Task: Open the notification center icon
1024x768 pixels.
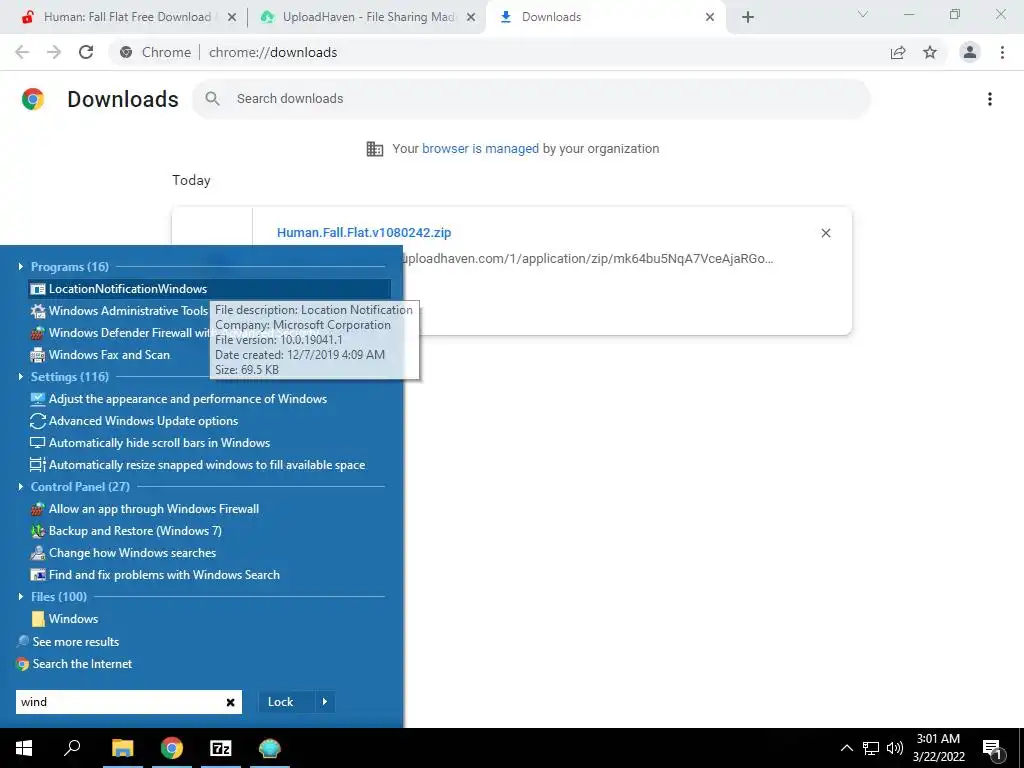Action: [993, 749]
